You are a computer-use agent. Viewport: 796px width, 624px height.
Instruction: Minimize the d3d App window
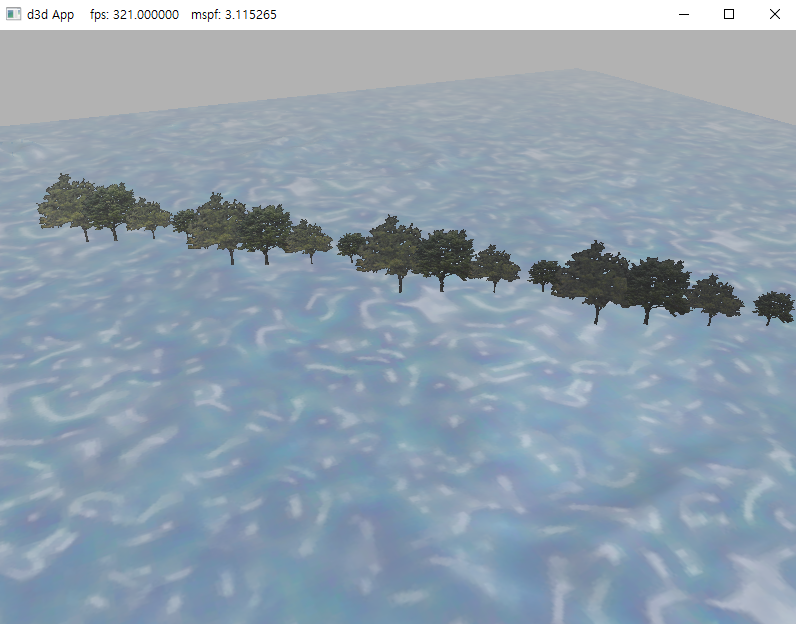684,14
